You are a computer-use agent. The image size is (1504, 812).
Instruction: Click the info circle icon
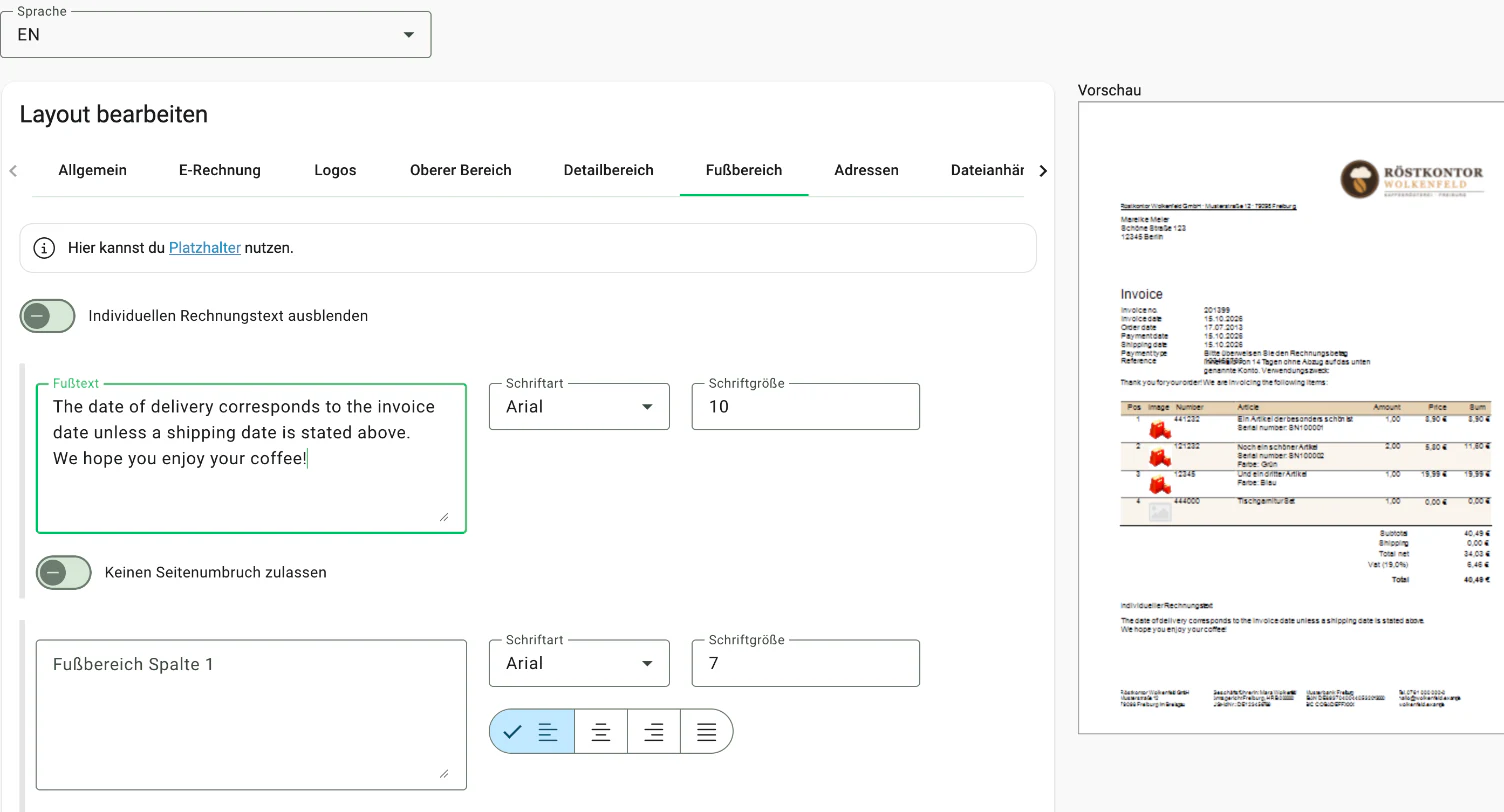click(x=44, y=248)
